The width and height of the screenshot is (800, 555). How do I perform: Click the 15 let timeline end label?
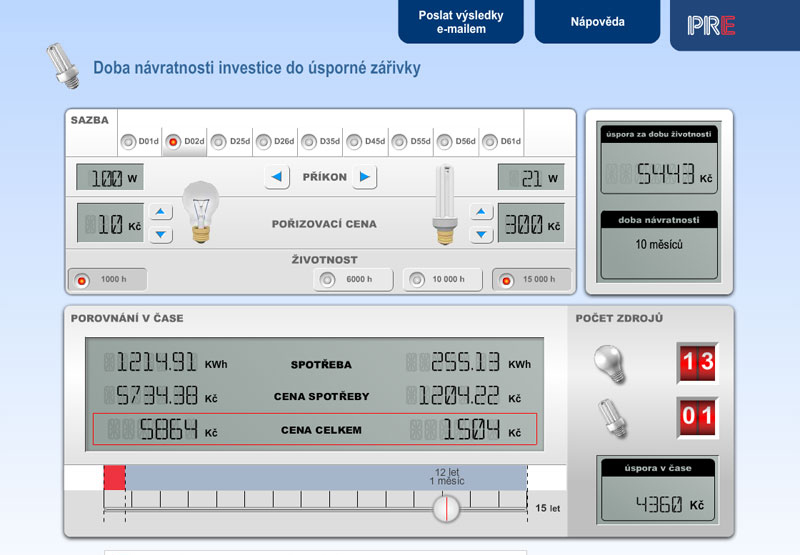(x=547, y=508)
